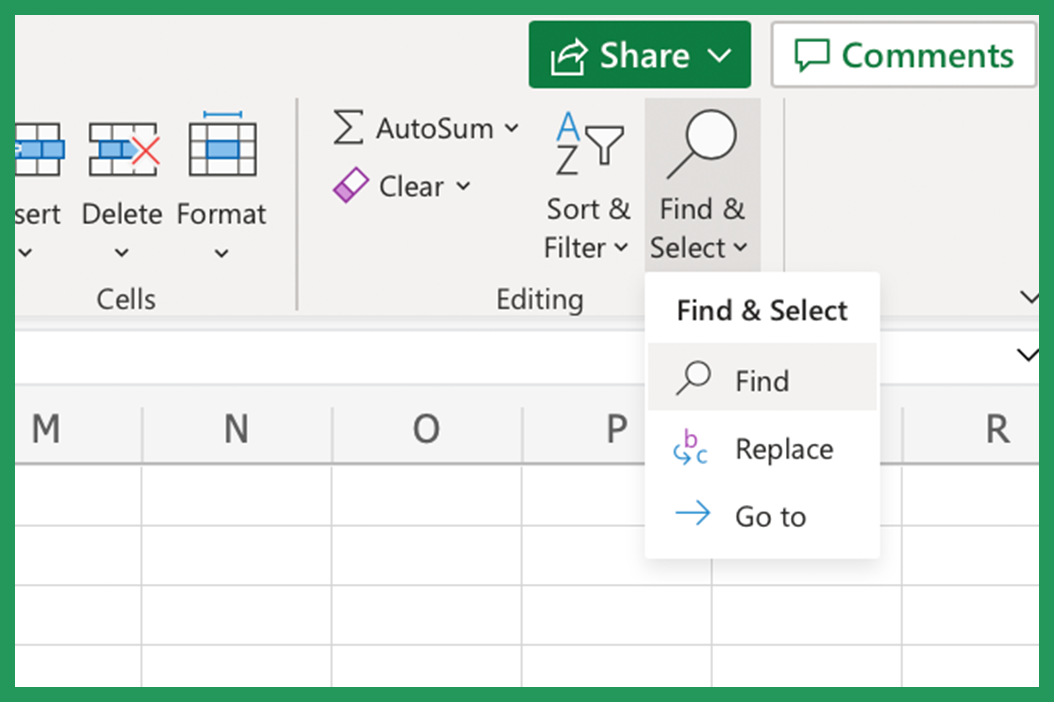Open the Comments pane
This screenshot has height=702, width=1054.
pos(903,54)
